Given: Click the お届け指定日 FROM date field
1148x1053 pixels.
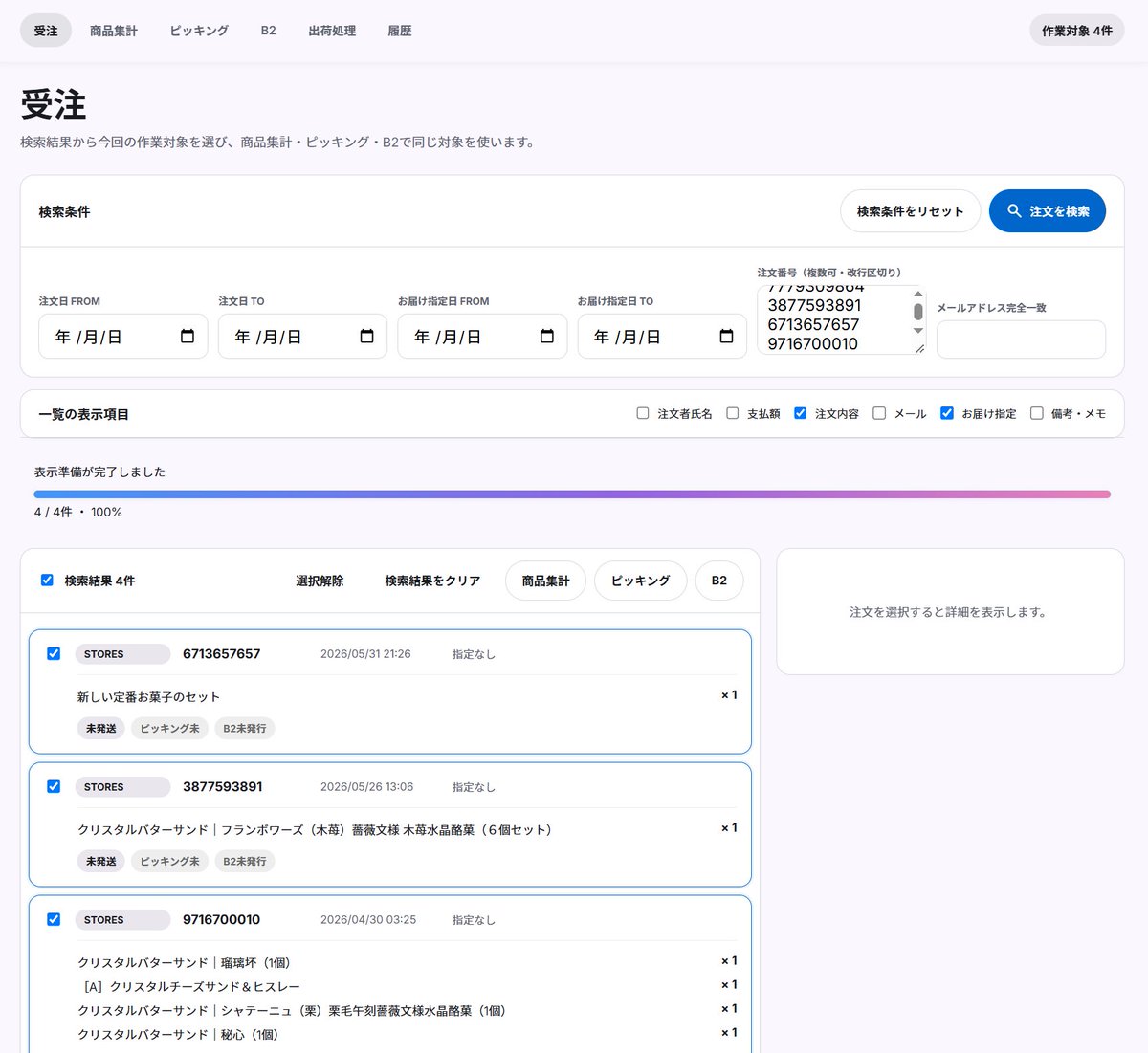Looking at the screenshot, I should coord(482,337).
